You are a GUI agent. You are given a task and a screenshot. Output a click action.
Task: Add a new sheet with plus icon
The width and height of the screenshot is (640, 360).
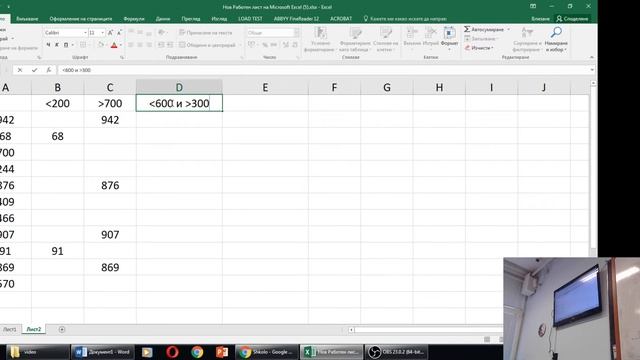pos(62,329)
